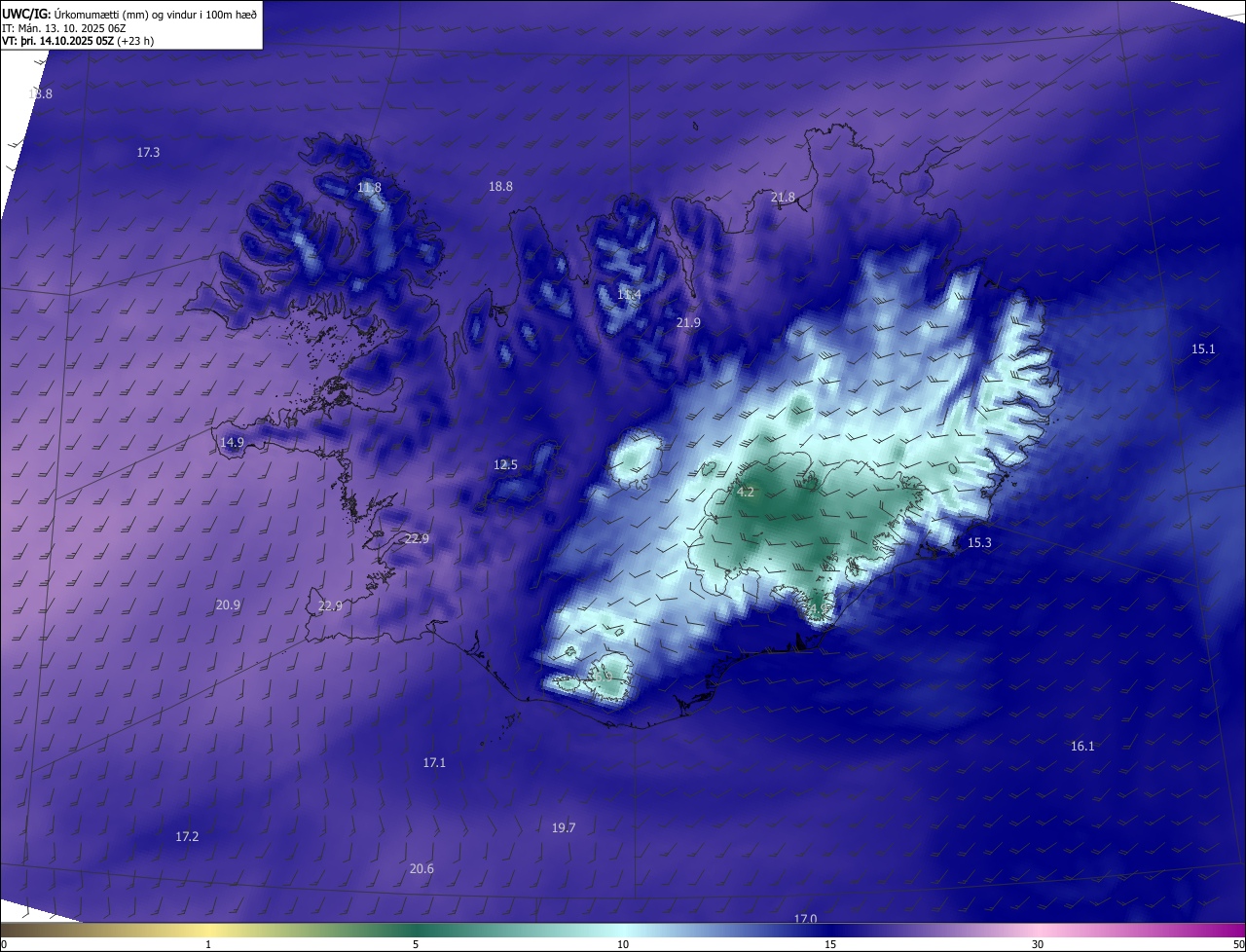Screen dimensions: 1246x952
Task: Click the UWC/IG title line in header
Action: point(129,16)
